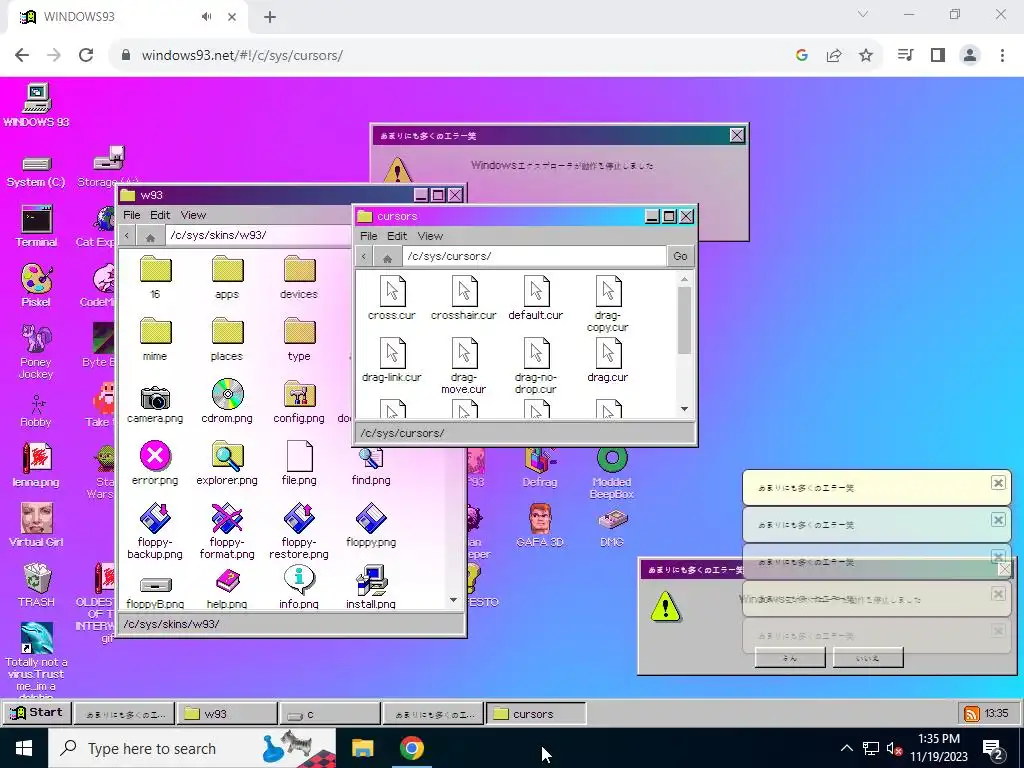Click cursors window vertical scrollbar thumb
Image resolution: width=1024 pixels, height=768 pixels.
(684, 320)
